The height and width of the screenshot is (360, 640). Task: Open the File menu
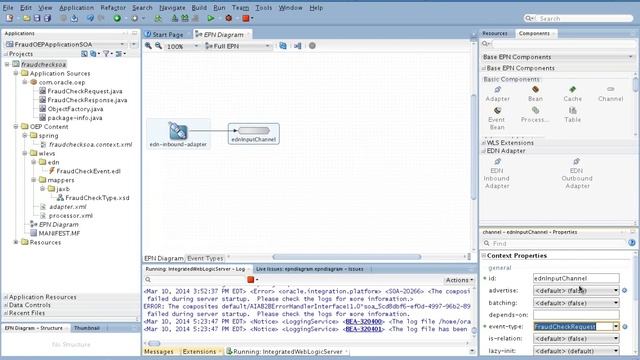point(8,8)
